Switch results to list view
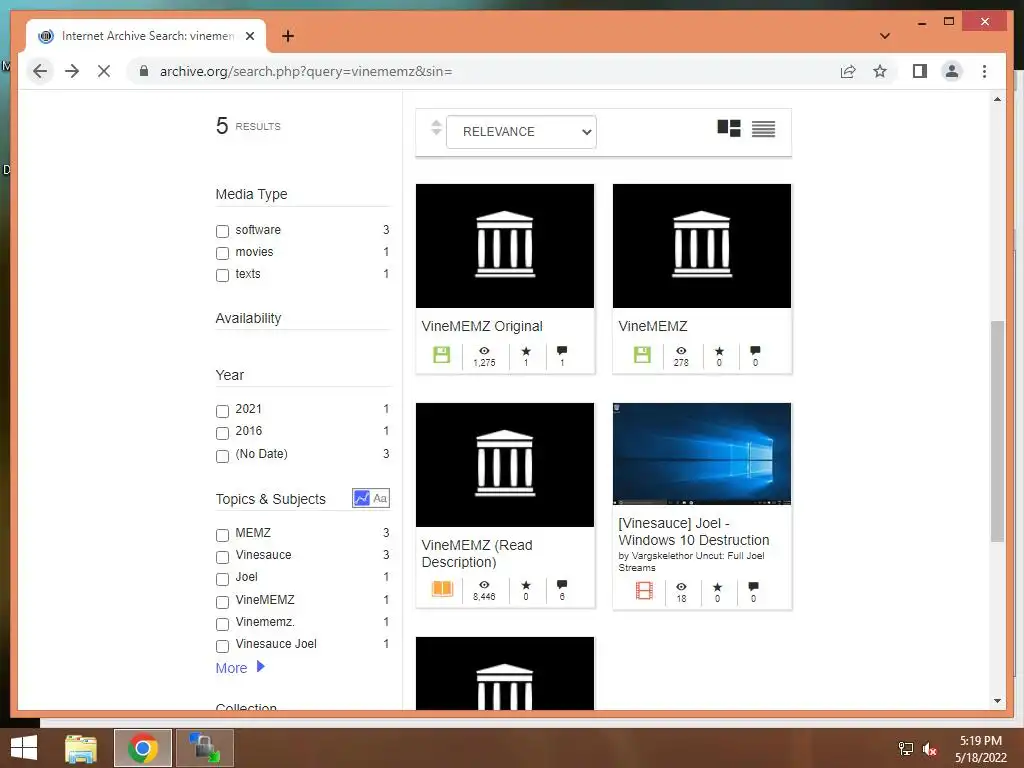 (763, 129)
